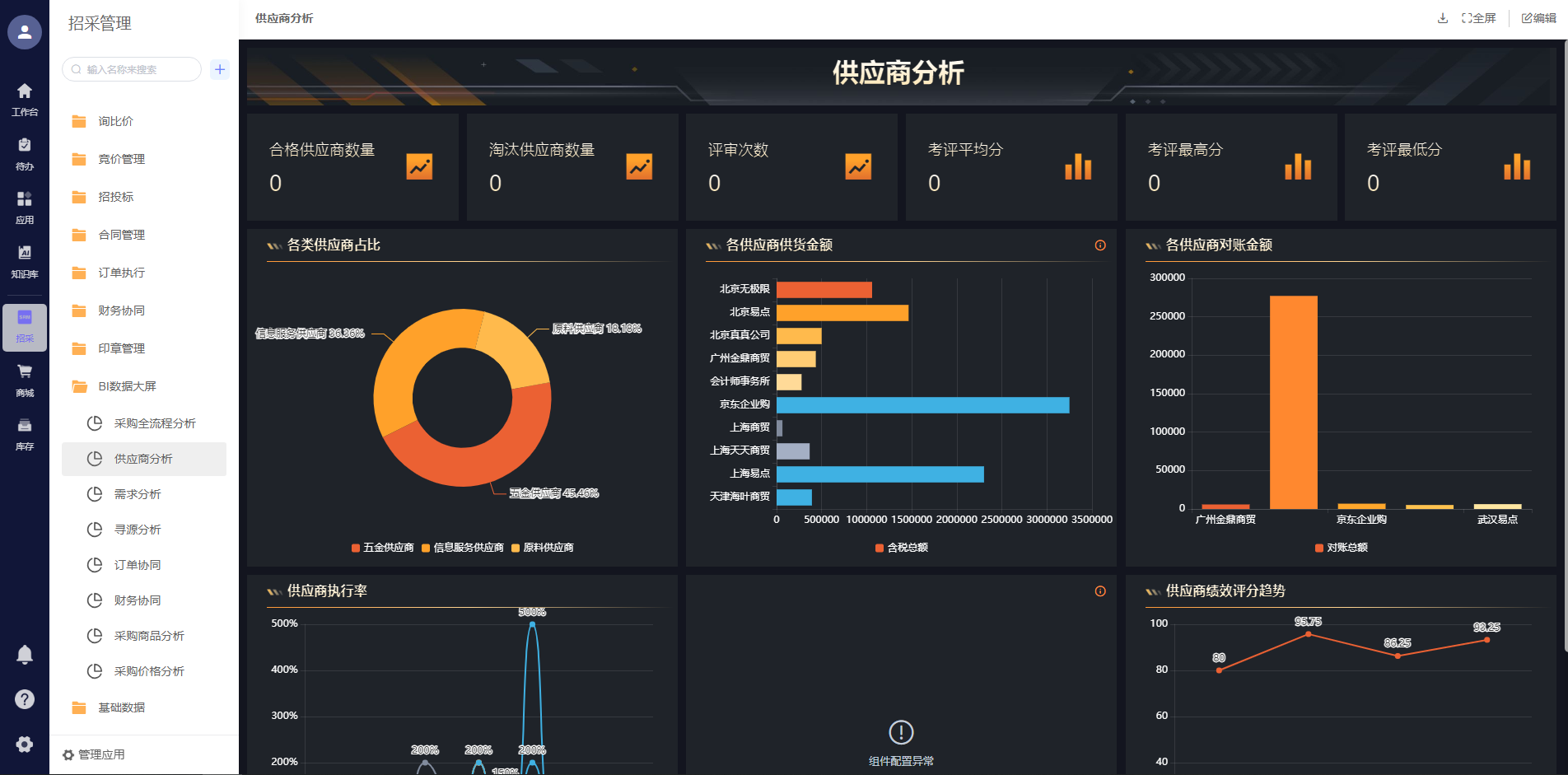Open the 工作台 home icon

(x=25, y=99)
